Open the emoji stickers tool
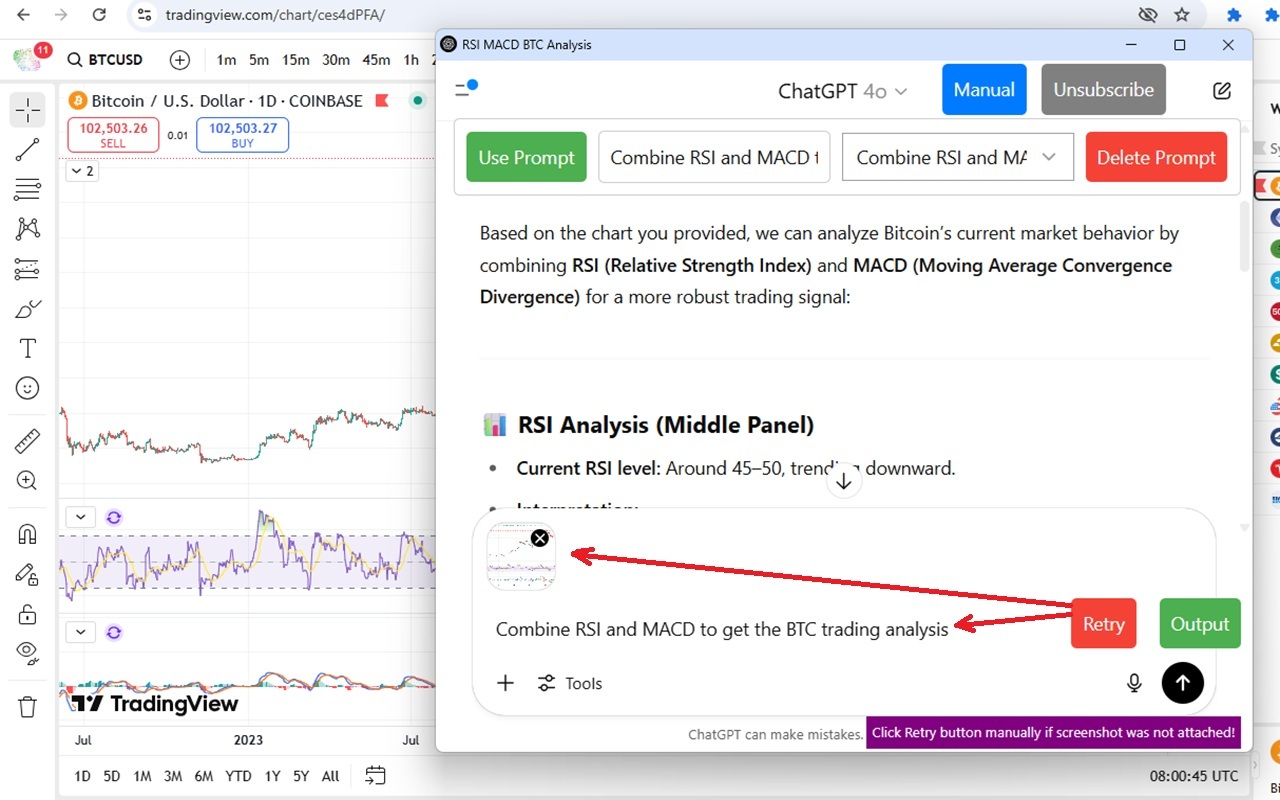 (x=27, y=388)
